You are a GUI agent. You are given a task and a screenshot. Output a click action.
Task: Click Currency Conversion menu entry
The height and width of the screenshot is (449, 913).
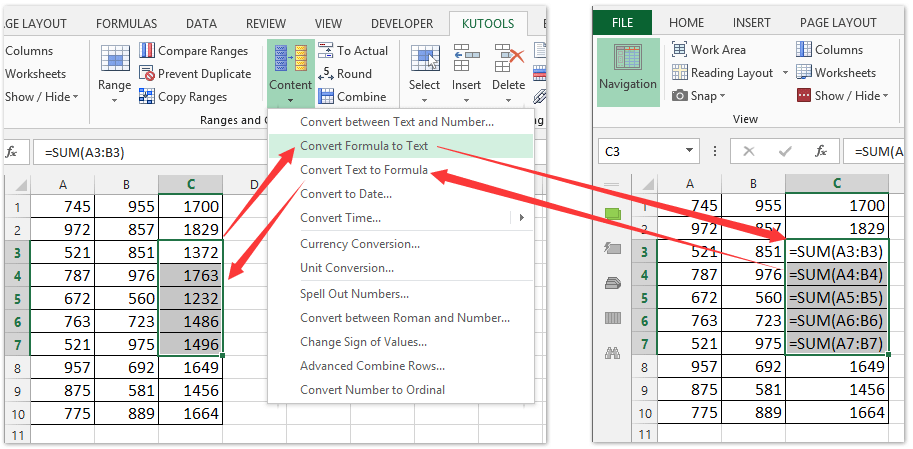coord(360,244)
